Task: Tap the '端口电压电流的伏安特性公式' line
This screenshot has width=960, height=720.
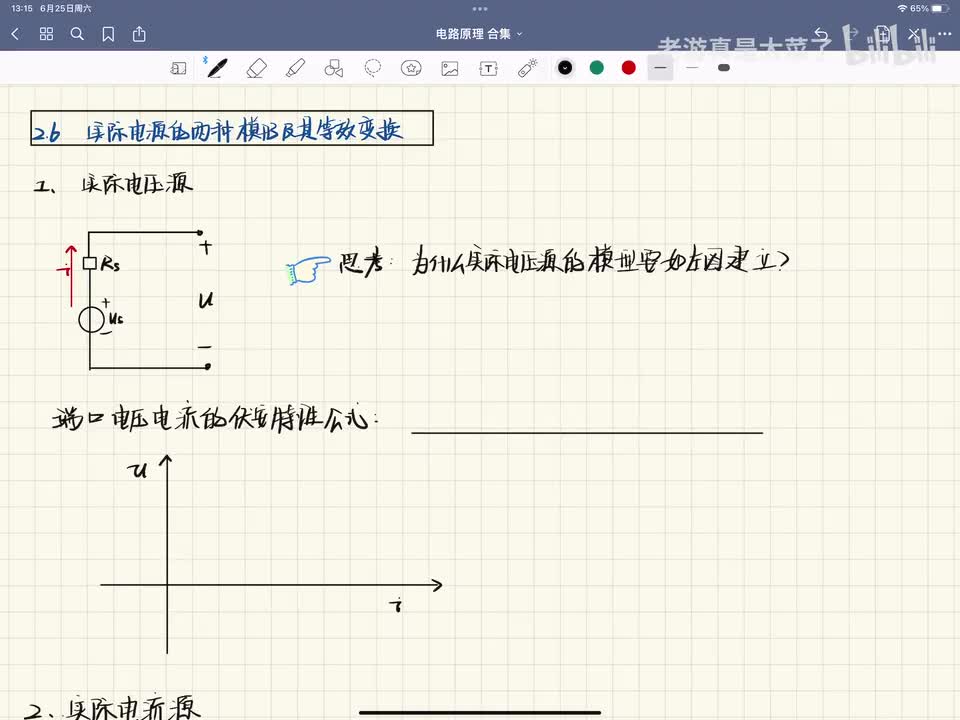Action: [x=216, y=419]
